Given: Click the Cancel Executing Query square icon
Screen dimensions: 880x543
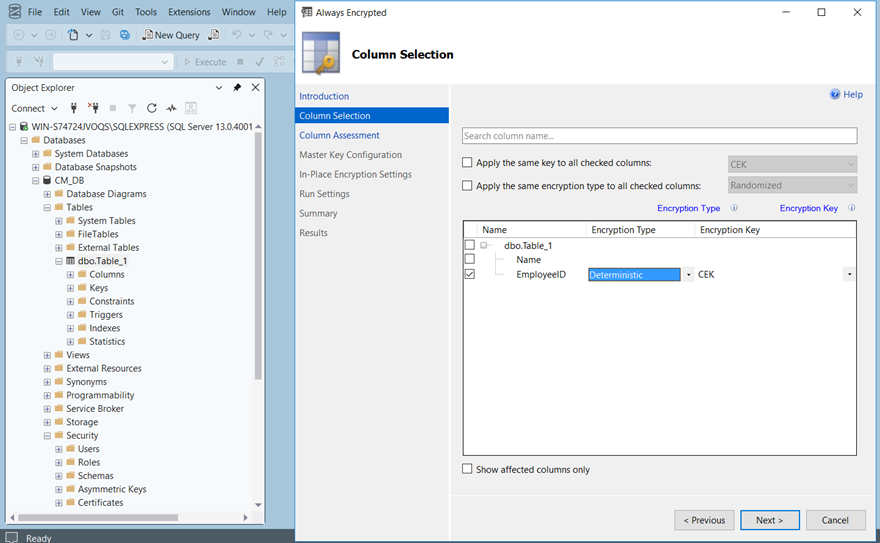Looking at the screenshot, I should click(240, 62).
